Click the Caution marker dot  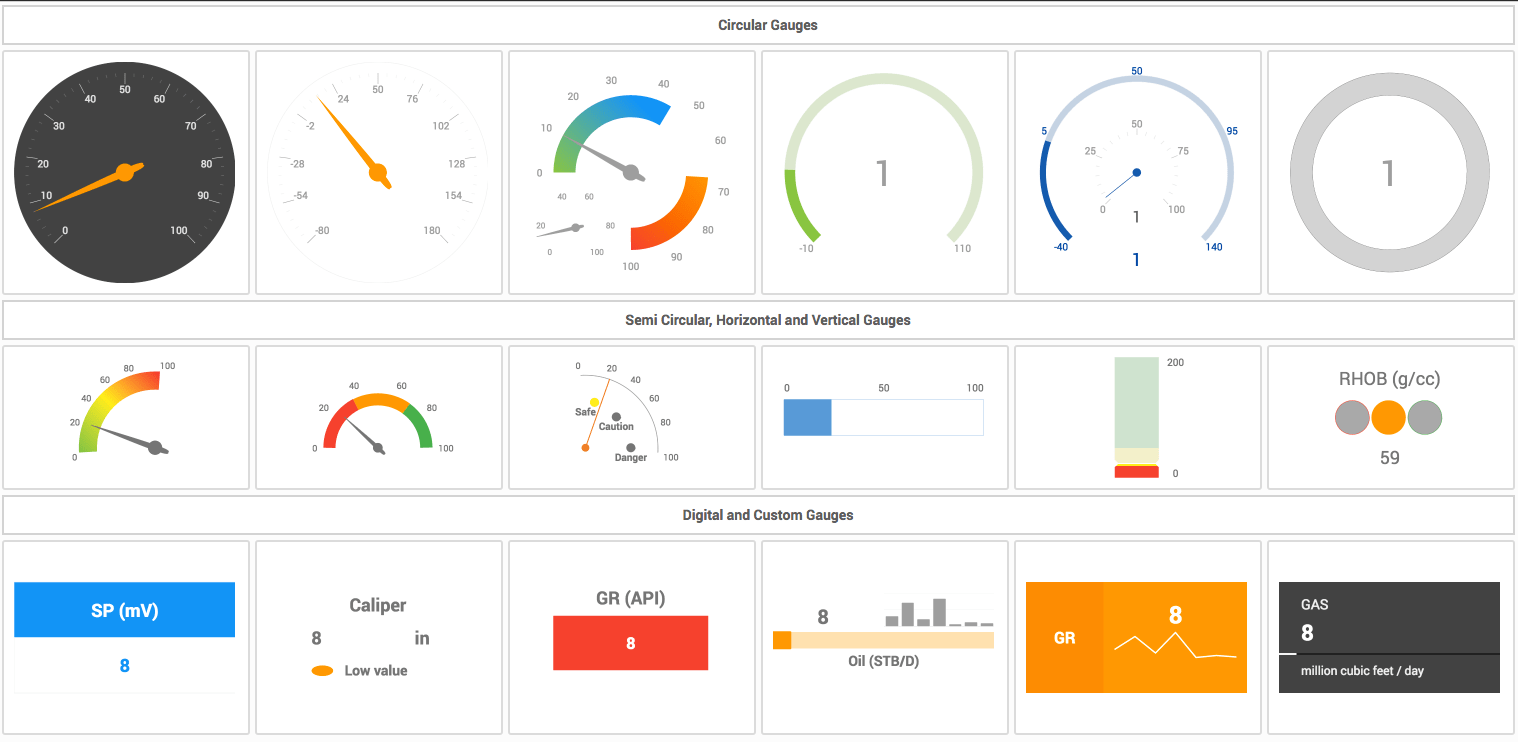[616, 417]
